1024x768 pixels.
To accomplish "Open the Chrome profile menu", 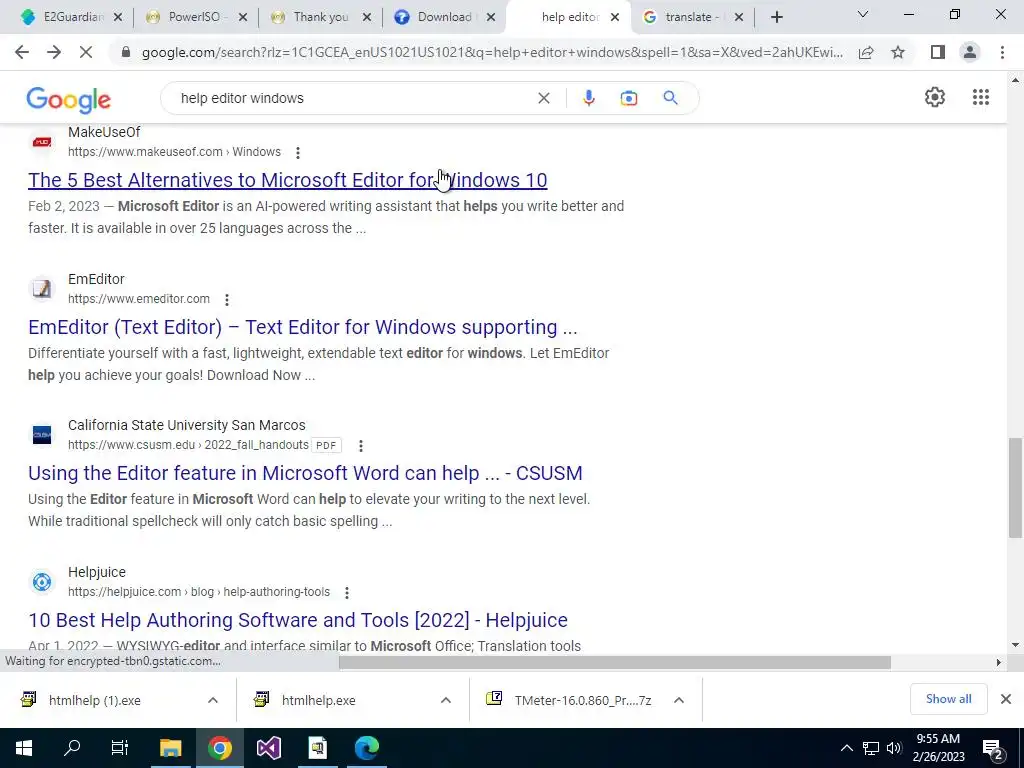I will (x=970, y=52).
